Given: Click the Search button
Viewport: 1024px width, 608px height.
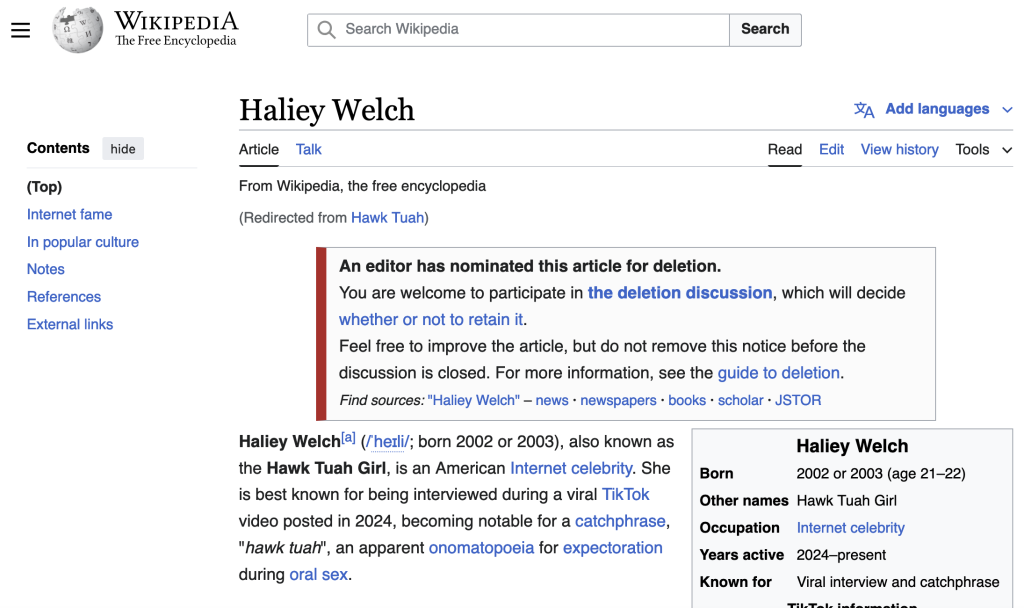Looking at the screenshot, I should coord(765,29).
